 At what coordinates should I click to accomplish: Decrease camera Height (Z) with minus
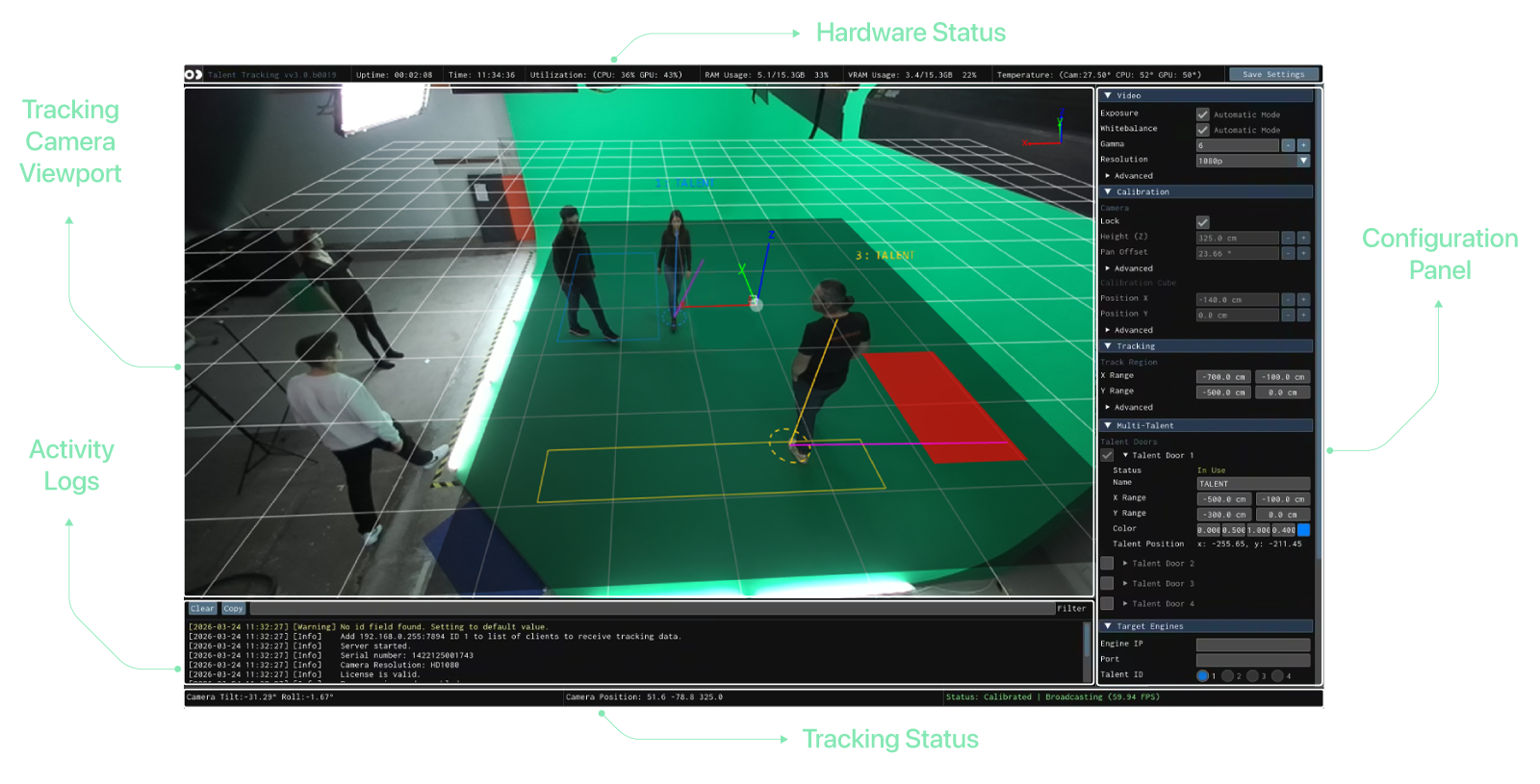(1288, 238)
